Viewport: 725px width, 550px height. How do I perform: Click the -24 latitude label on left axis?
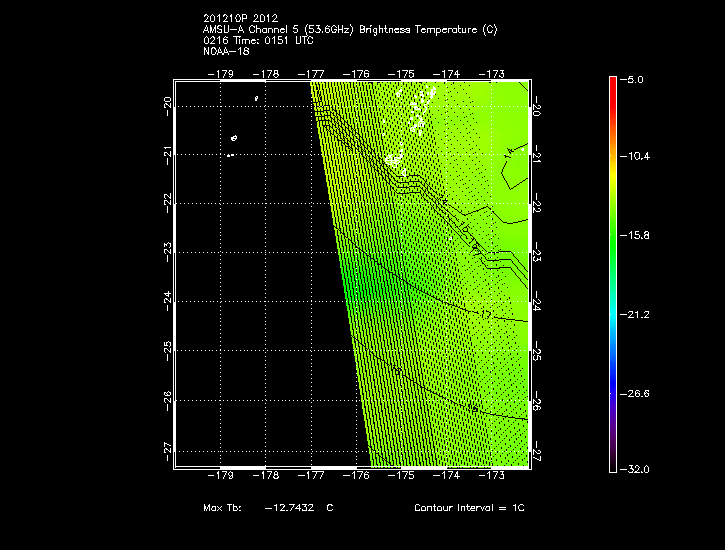166,300
